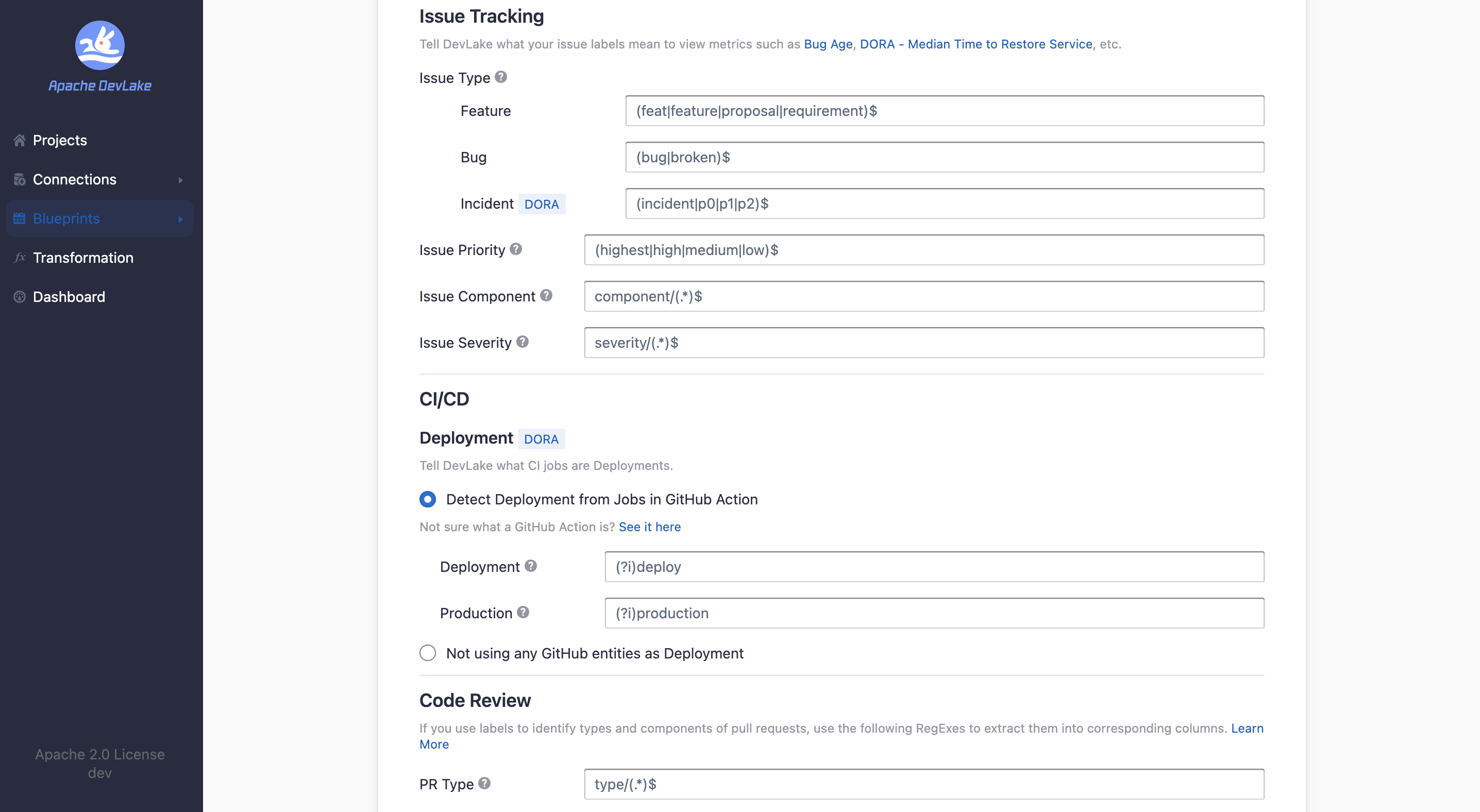Expand the Connections submenu arrow
Image resolution: width=1480 pixels, height=812 pixels.
pos(180,180)
